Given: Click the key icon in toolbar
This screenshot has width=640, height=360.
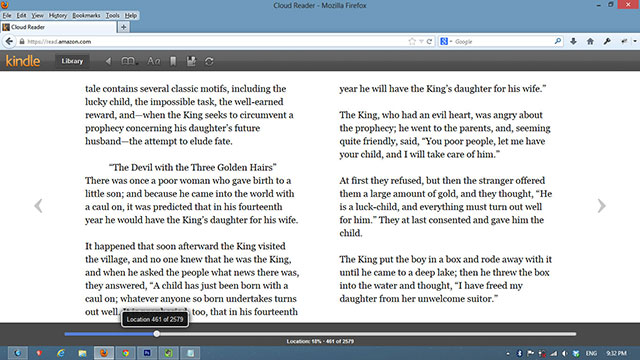Looking at the screenshot, I should coord(607,41).
